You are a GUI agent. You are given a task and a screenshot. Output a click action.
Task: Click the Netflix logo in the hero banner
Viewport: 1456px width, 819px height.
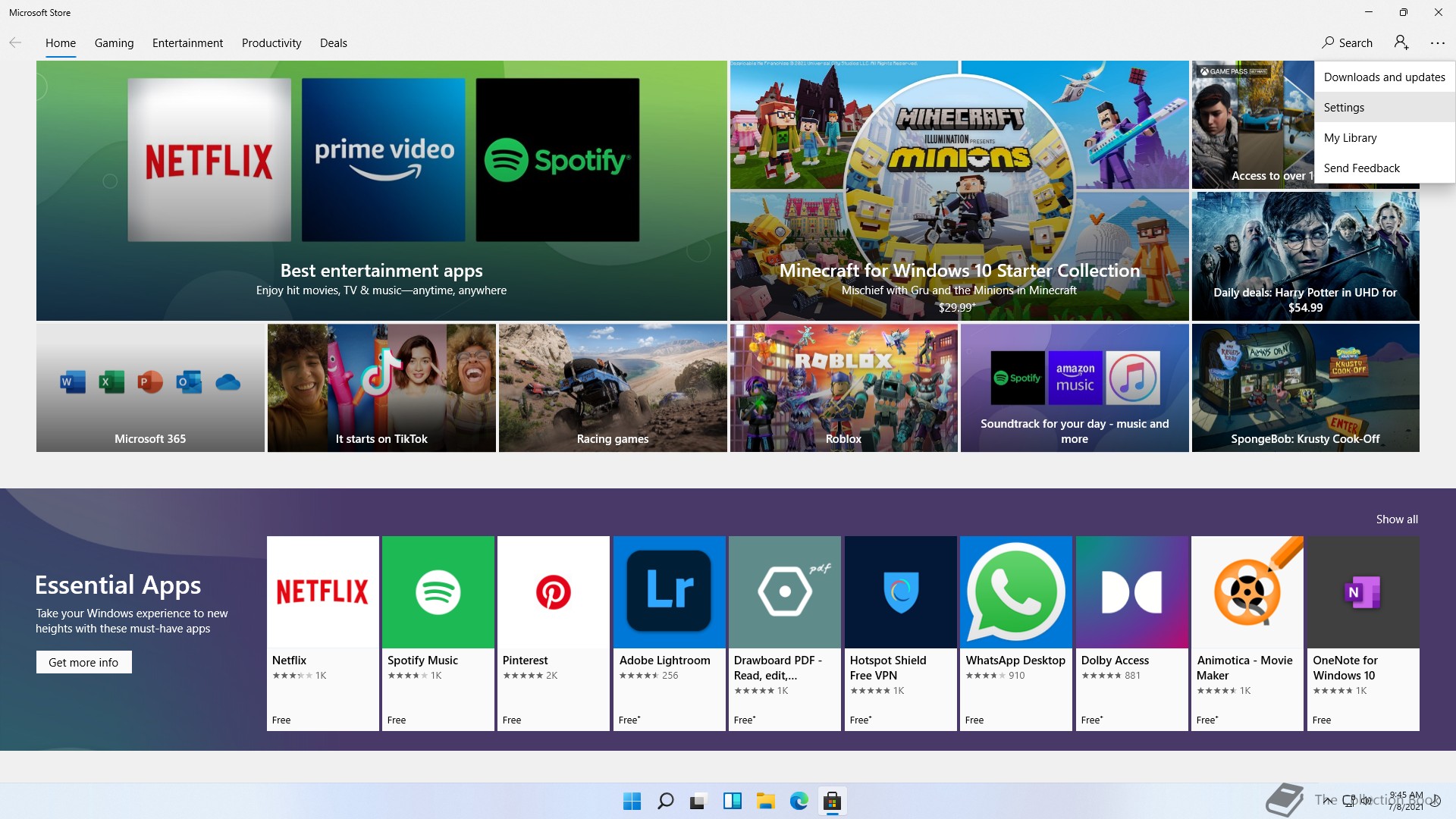coord(209,160)
